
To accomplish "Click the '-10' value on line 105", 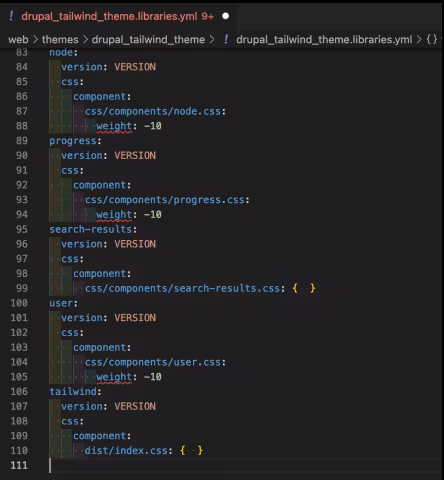I will click(153, 377).
